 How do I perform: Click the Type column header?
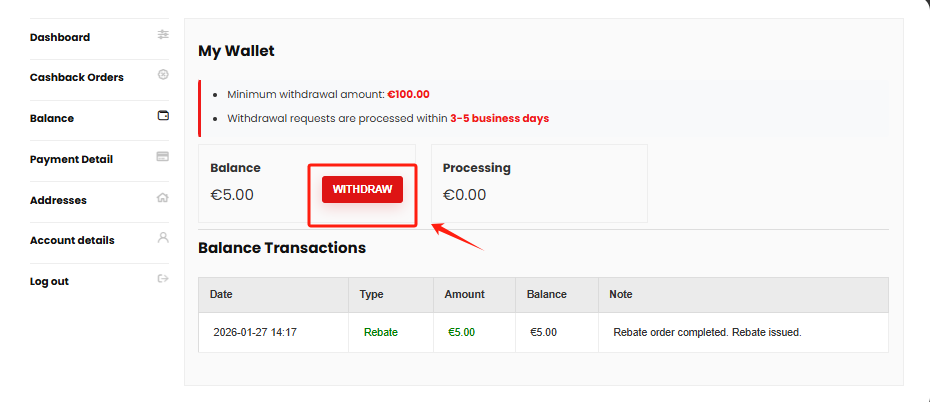pyautogui.click(x=371, y=295)
